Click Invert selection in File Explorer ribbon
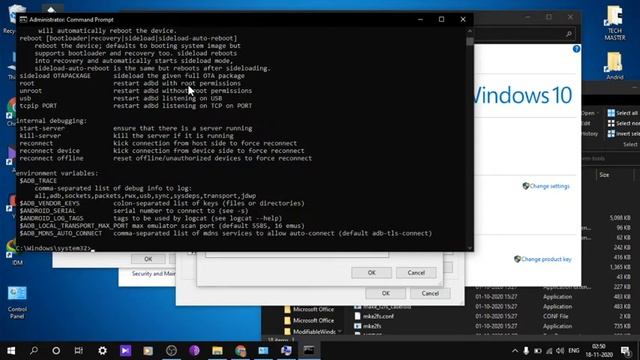This screenshot has height=360, width=640. (623, 134)
